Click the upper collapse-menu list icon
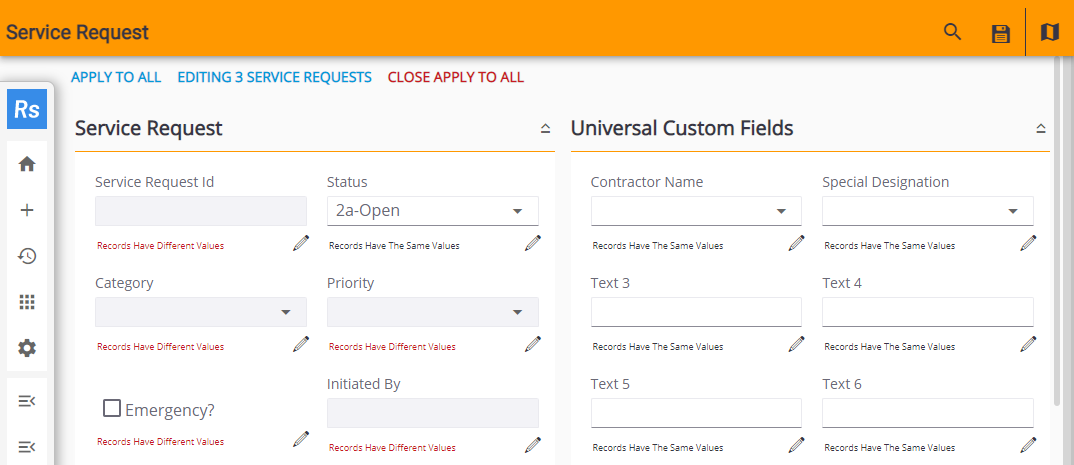 [27, 401]
